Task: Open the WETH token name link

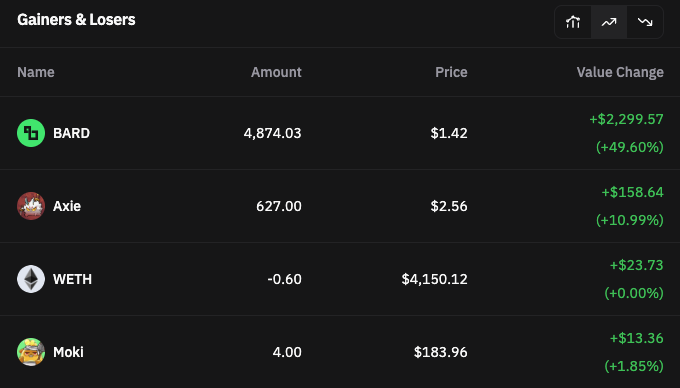Action: click(x=72, y=279)
